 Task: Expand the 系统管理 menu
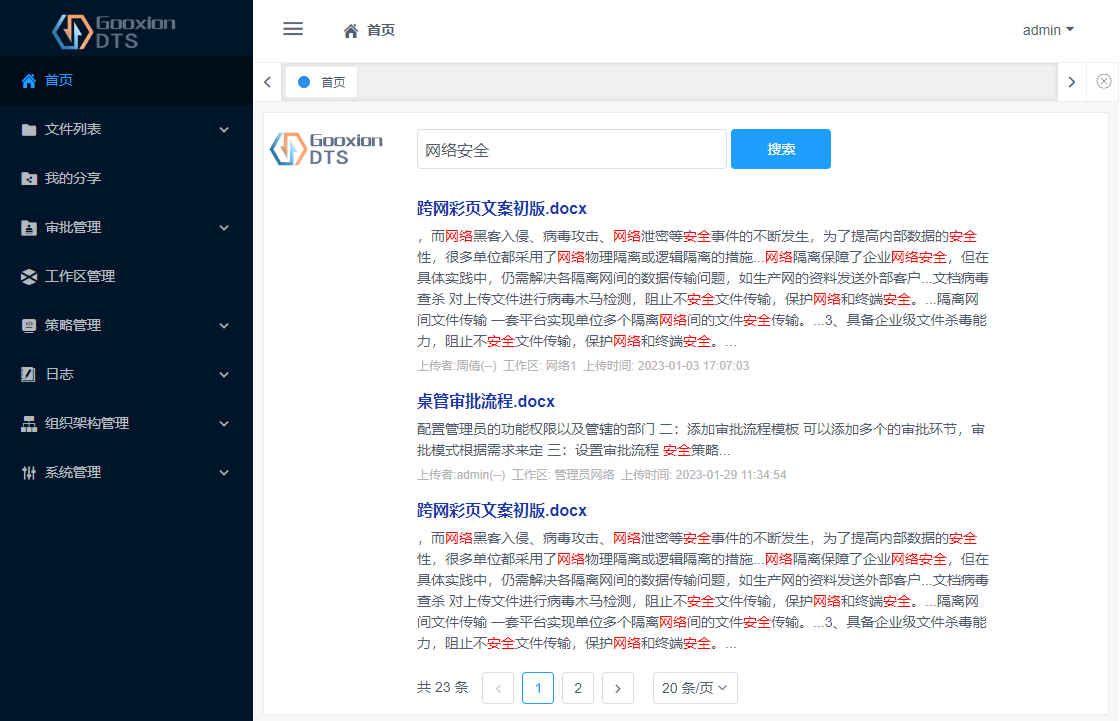pos(126,473)
